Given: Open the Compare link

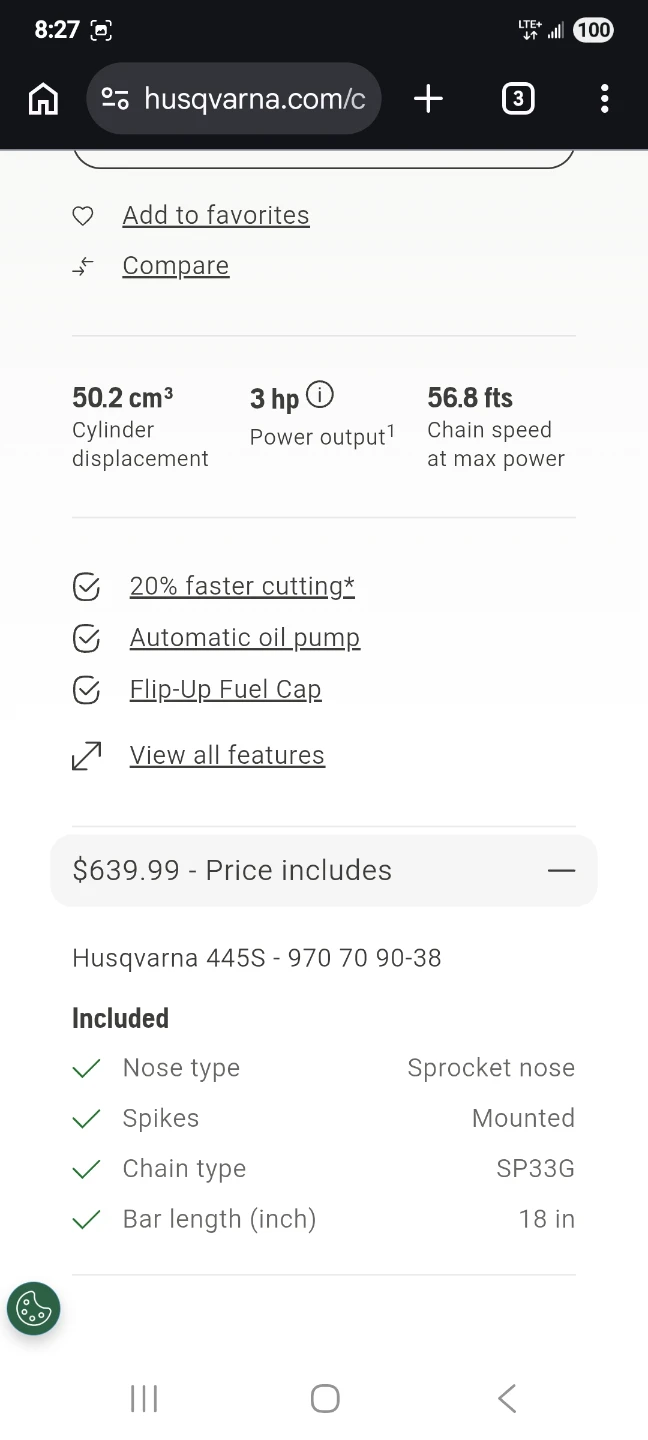Looking at the screenshot, I should click(x=176, y=265).
